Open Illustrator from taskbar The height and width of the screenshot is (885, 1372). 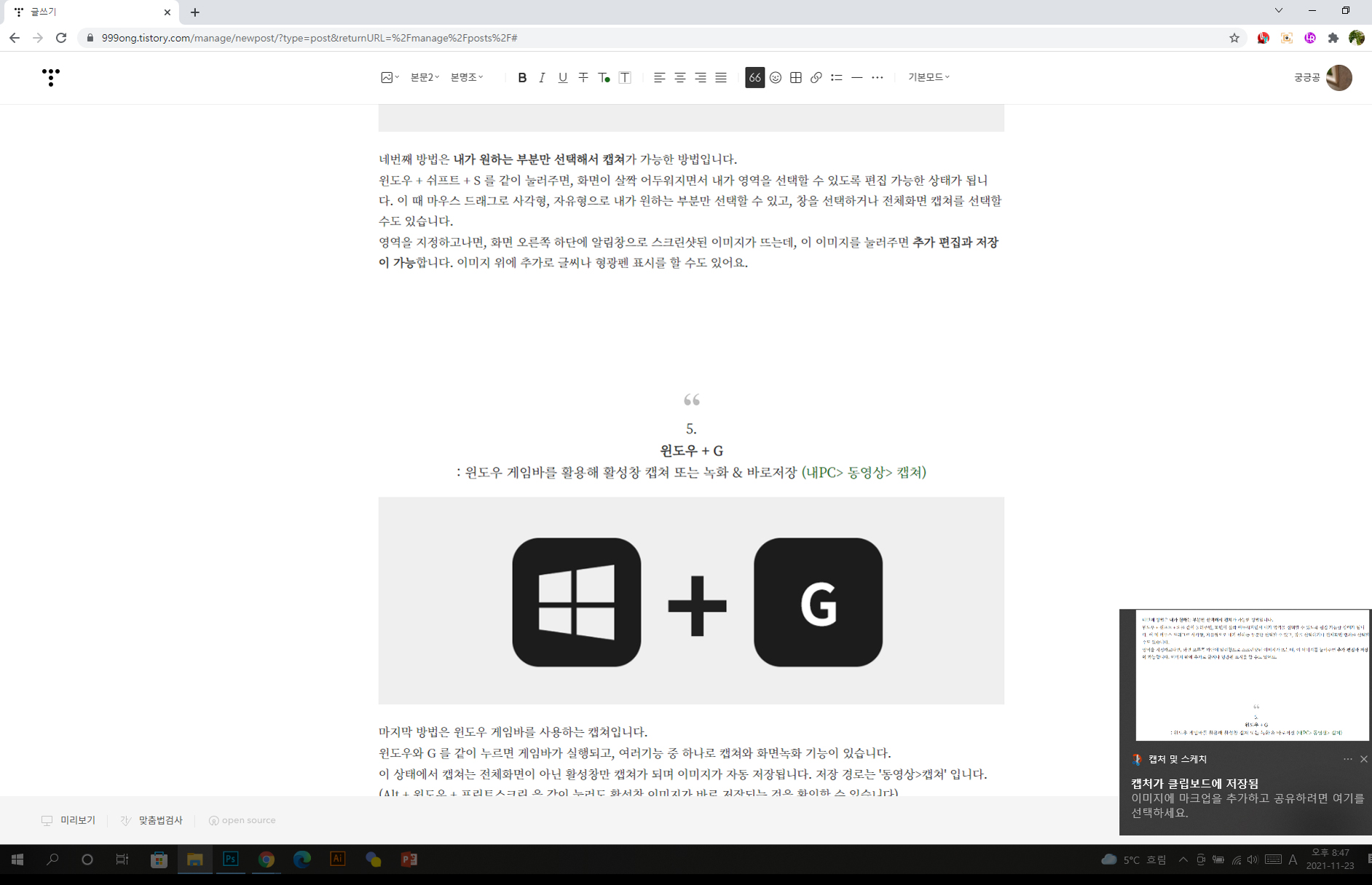pyautogui.click(x=338, y=860)
